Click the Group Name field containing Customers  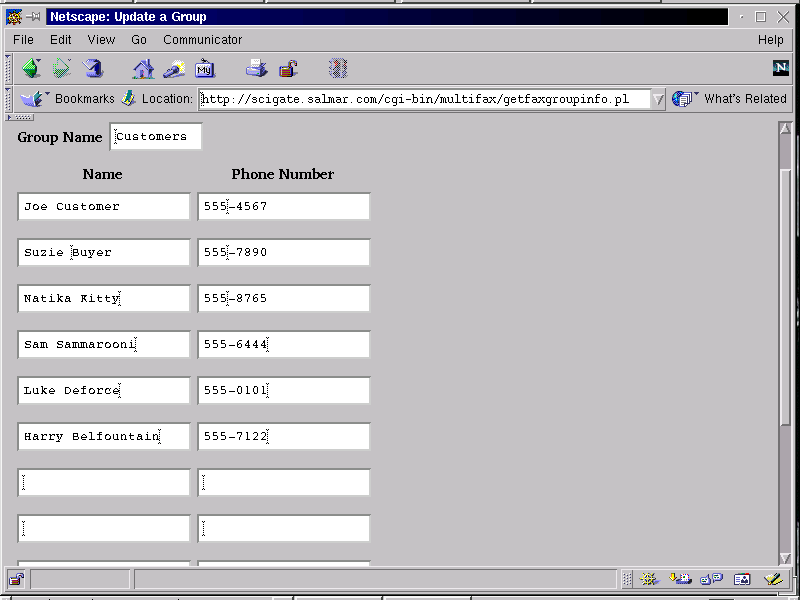[x=155, y=137]
